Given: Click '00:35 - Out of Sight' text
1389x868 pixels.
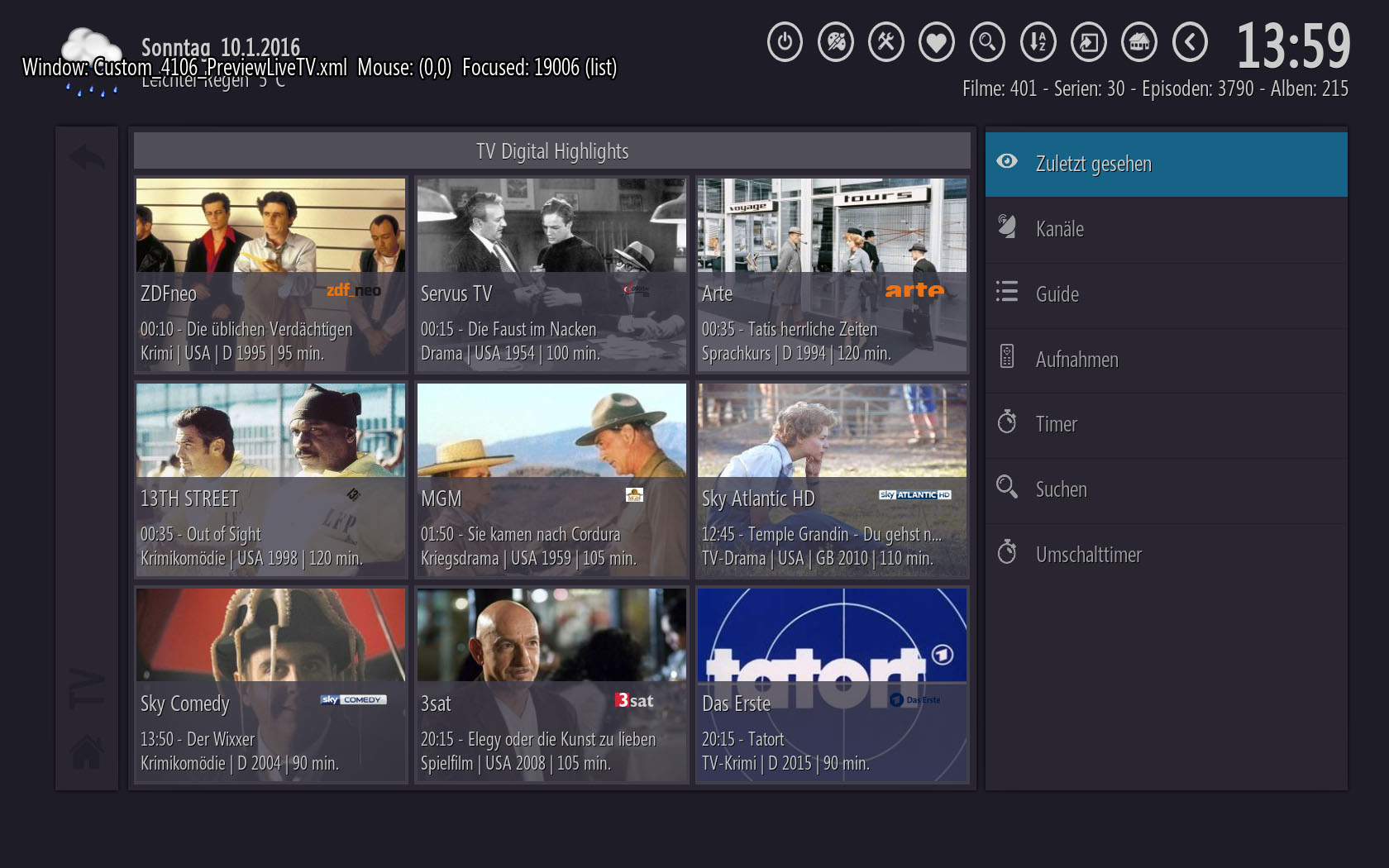Looking at the screenshot, I should [200, 534].
